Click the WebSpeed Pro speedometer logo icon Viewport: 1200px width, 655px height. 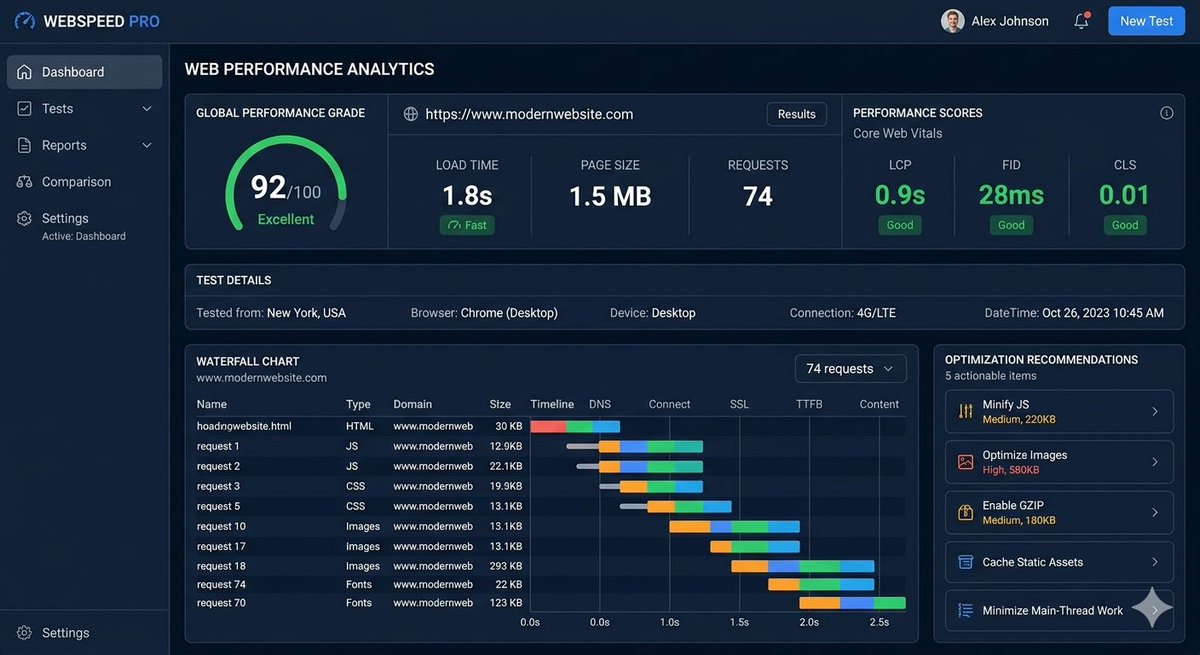tap(24, 21)
